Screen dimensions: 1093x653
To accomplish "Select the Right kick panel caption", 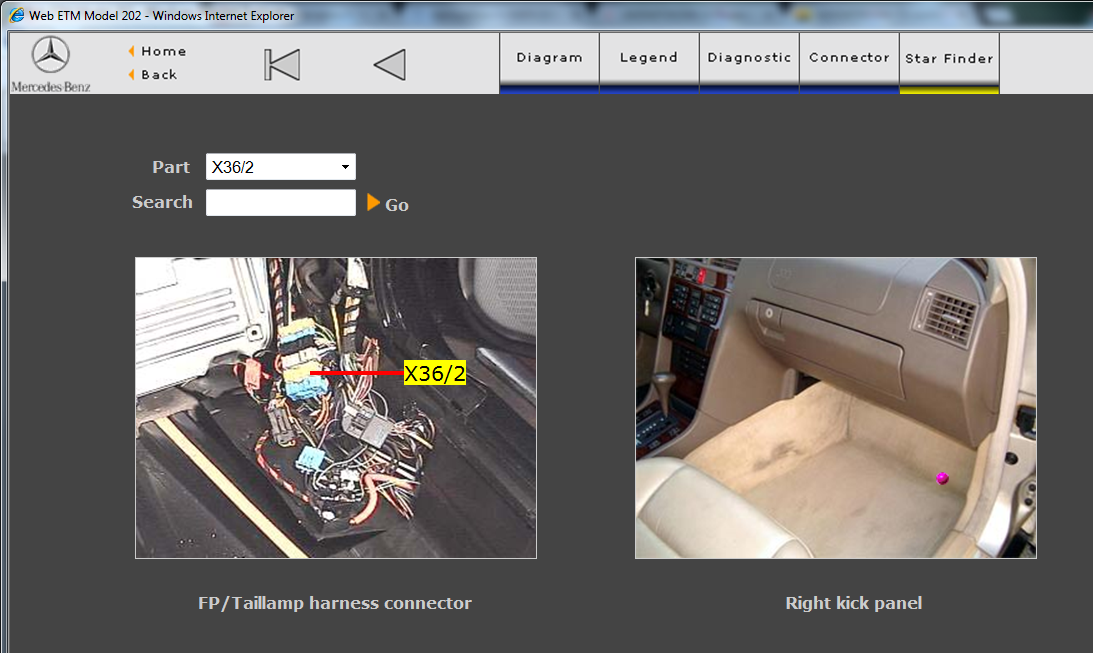I will [854, 603].
